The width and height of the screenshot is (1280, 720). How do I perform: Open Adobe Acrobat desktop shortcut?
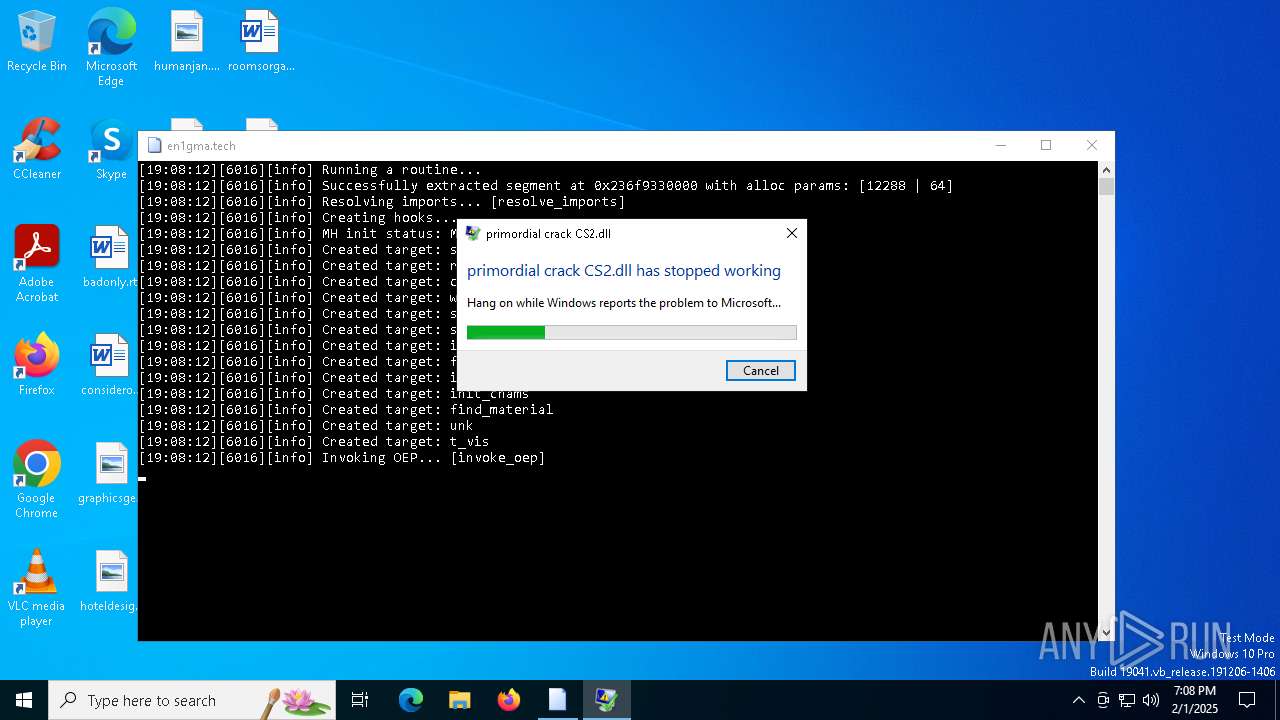[x=37, y=264]
